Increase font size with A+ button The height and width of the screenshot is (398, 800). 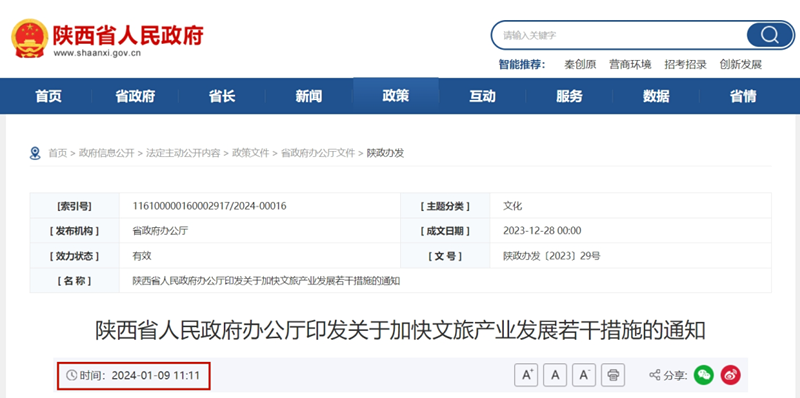(x=527, y=376)
